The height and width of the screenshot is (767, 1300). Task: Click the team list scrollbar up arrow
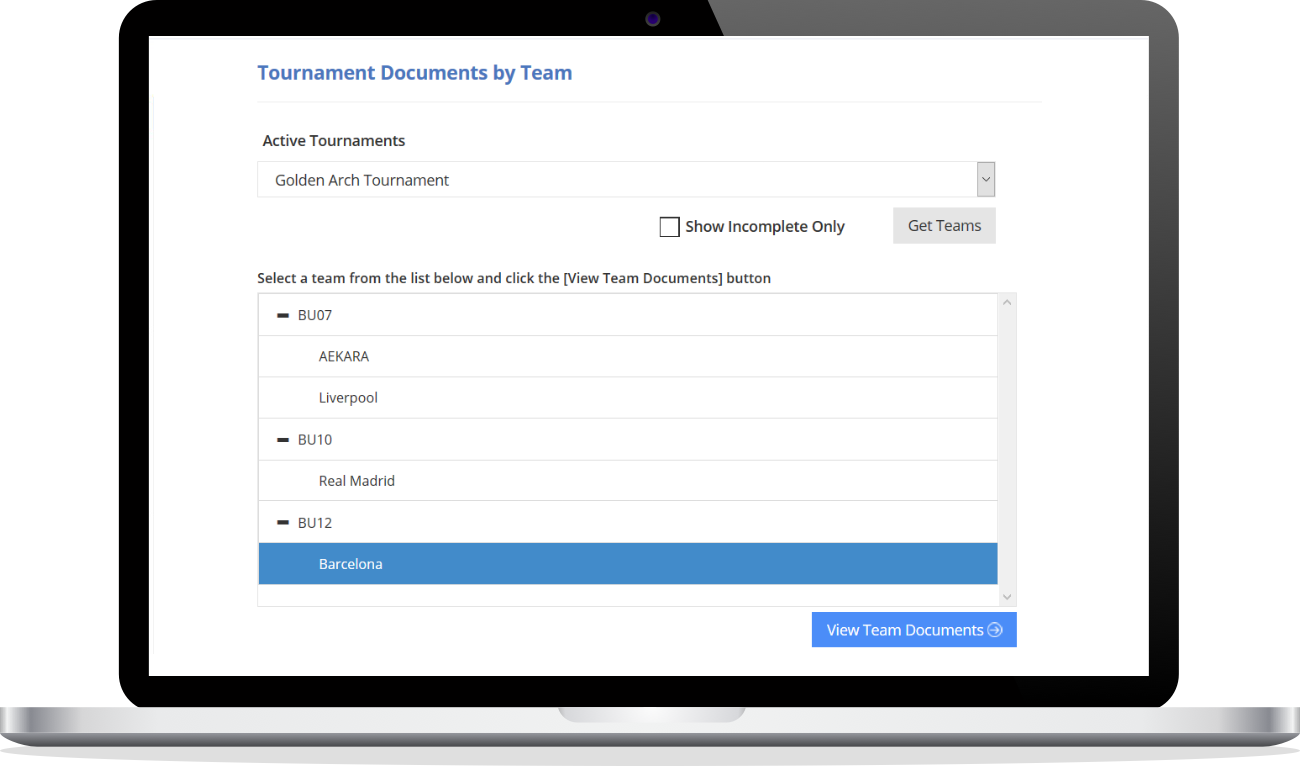click(1007, 303)
